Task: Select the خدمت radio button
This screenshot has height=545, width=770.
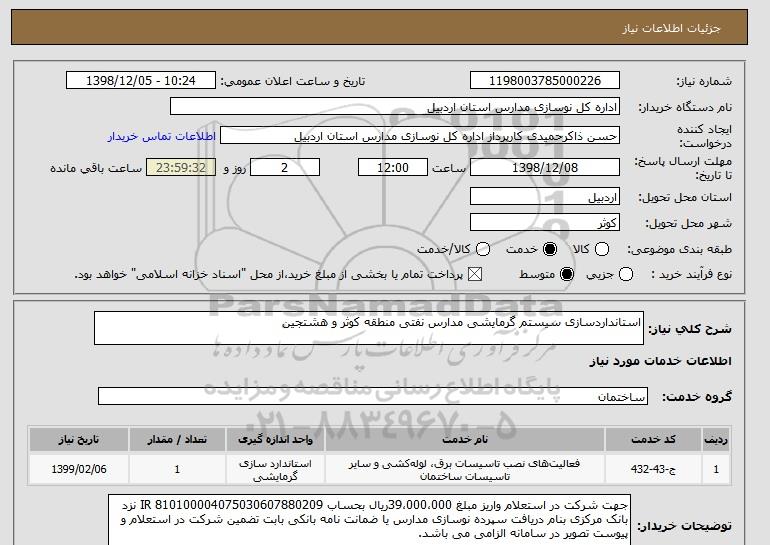Action: pos(550,249)
